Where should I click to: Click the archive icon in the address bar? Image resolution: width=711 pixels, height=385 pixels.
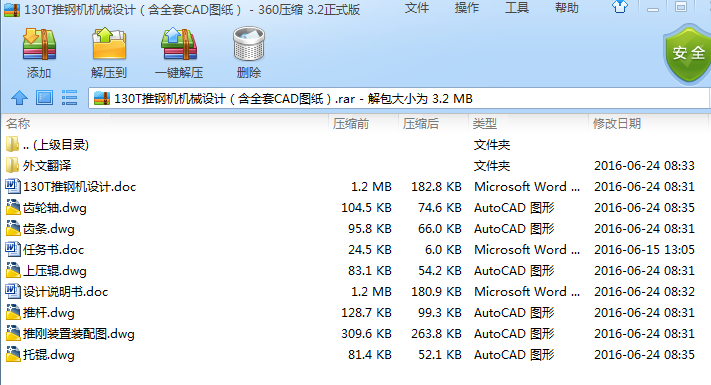point(102,98)
